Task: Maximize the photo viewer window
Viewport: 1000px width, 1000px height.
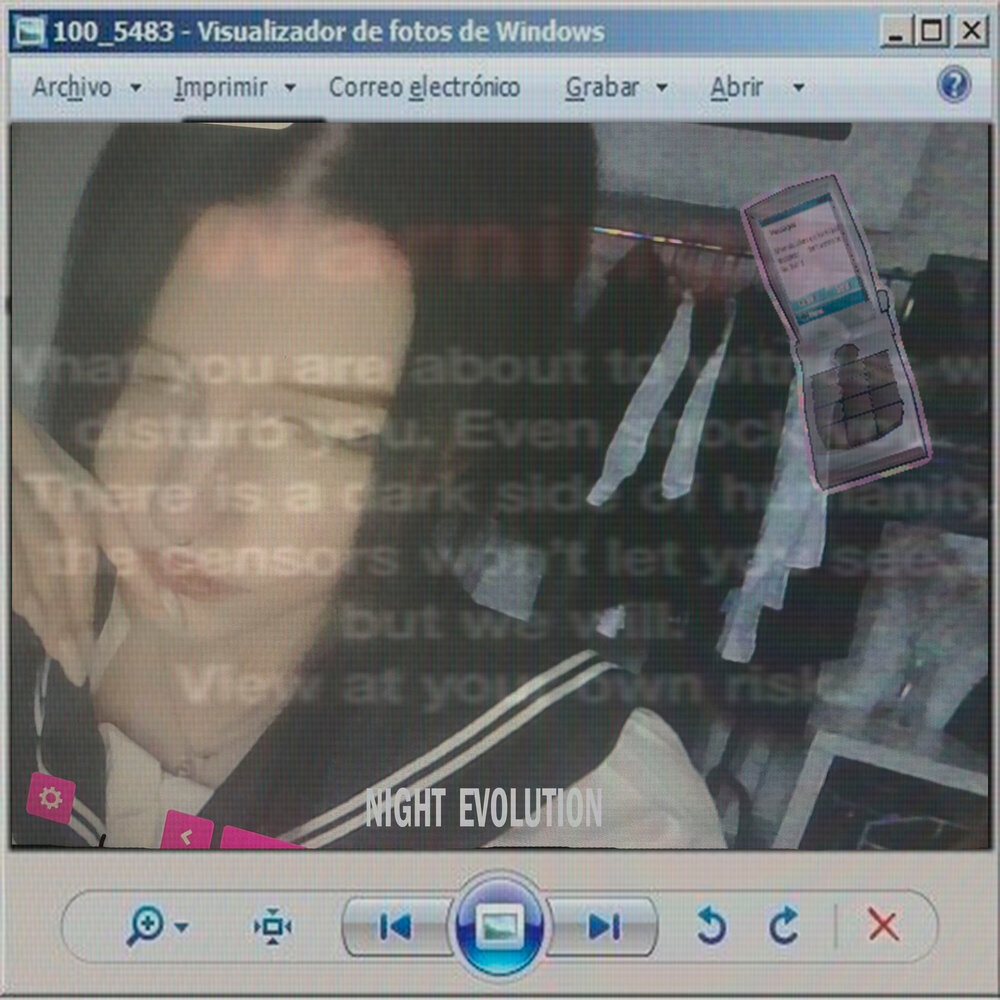Action: coord(931,32)
